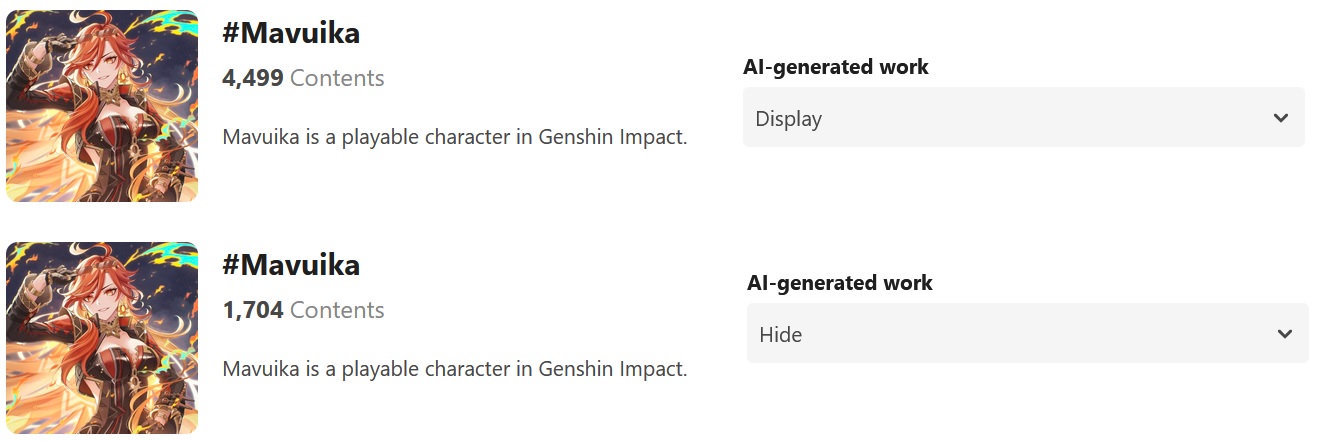Click the word Contents next to 1,704
The height and width of the screenshot is (441, 1329).
(337, 310)
